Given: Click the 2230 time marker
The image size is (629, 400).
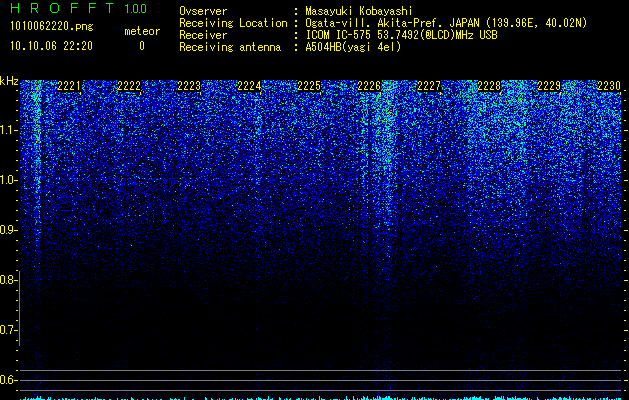Looking at the screenshot, I should (x=609, y=86).
